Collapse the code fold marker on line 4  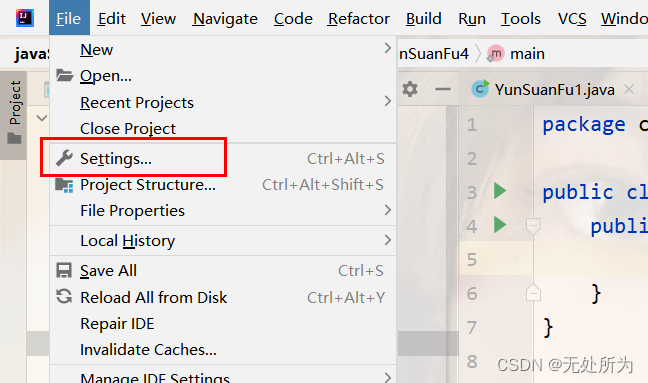point(533,226)
